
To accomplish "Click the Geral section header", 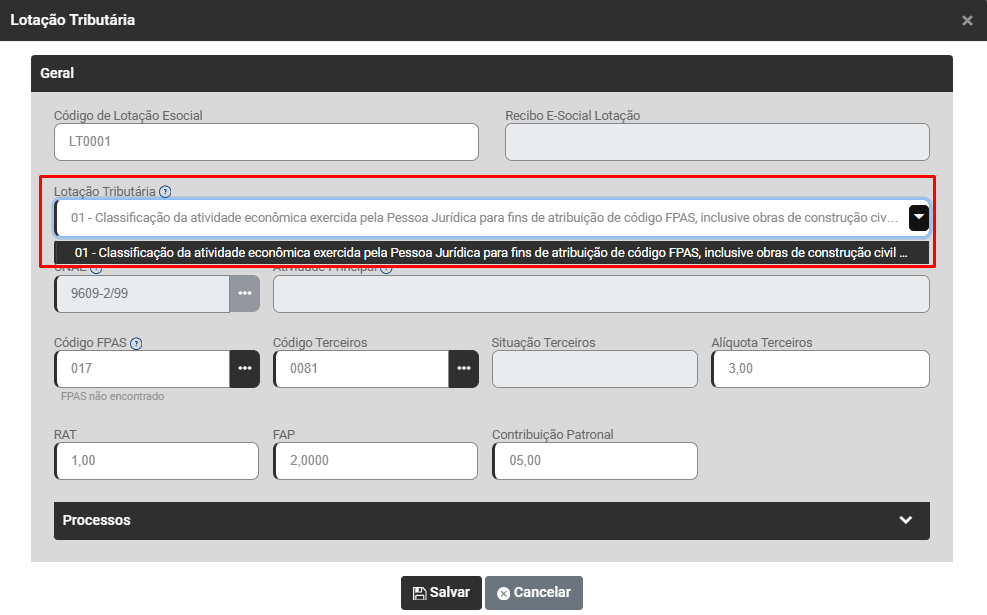I will [x=492, y=74].
